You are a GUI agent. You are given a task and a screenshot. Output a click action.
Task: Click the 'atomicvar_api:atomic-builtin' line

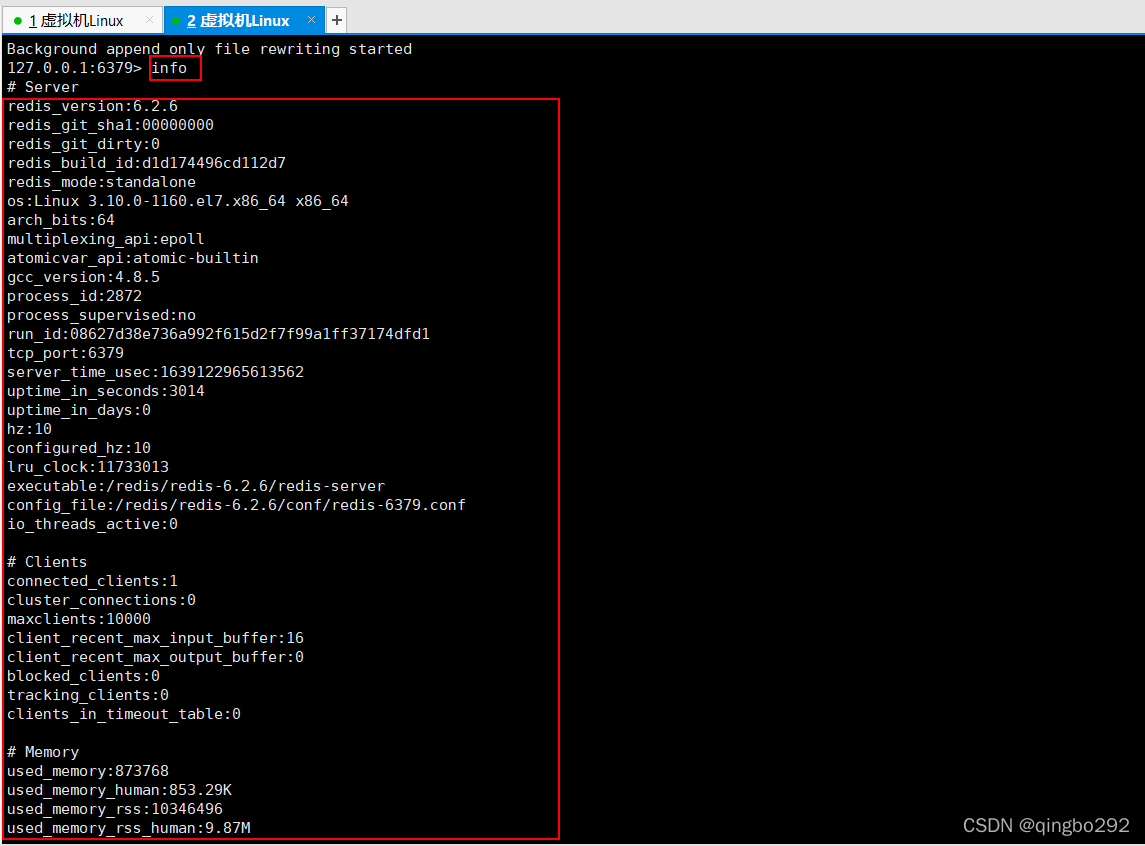click(x=133, y=258)
